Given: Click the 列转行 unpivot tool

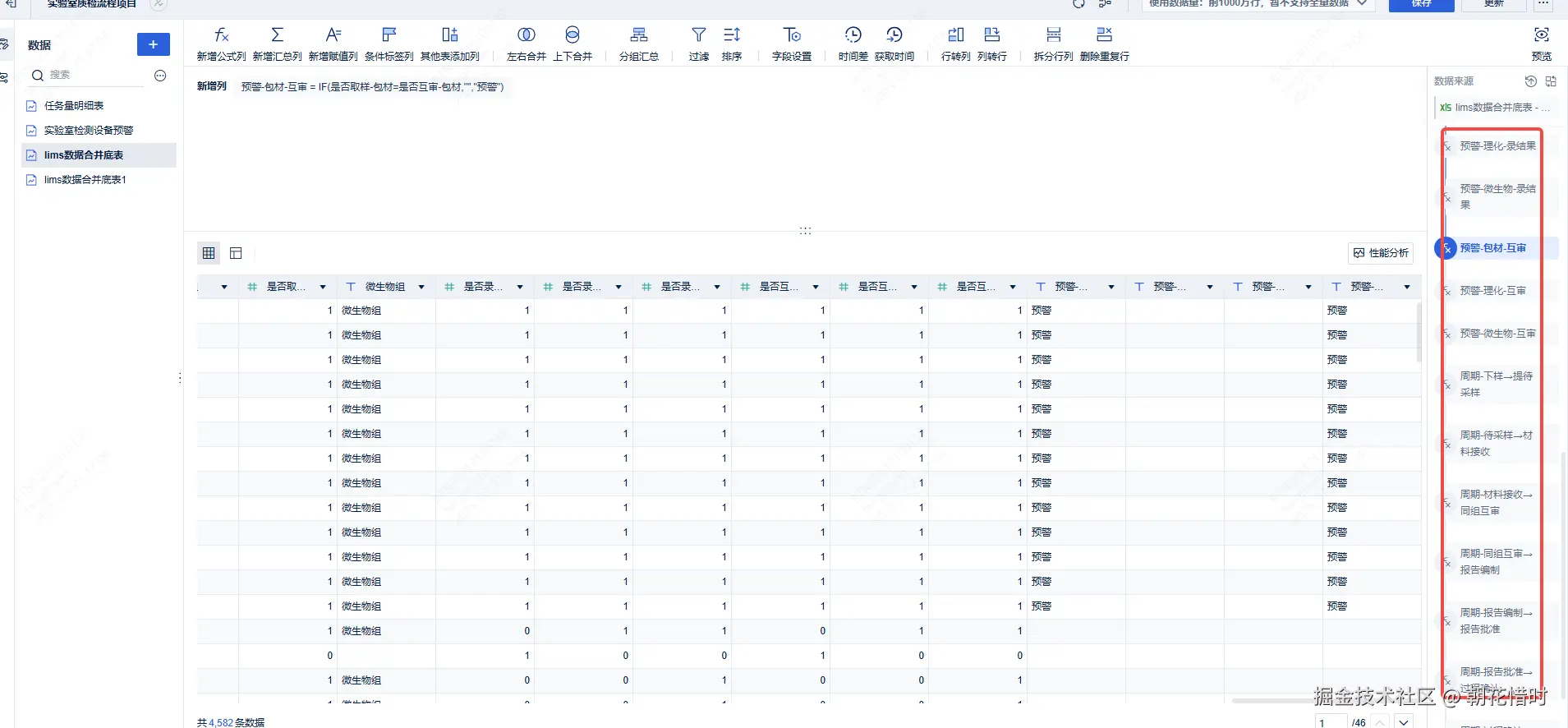Looking at the screenshot, I should [x=991, y=44].
